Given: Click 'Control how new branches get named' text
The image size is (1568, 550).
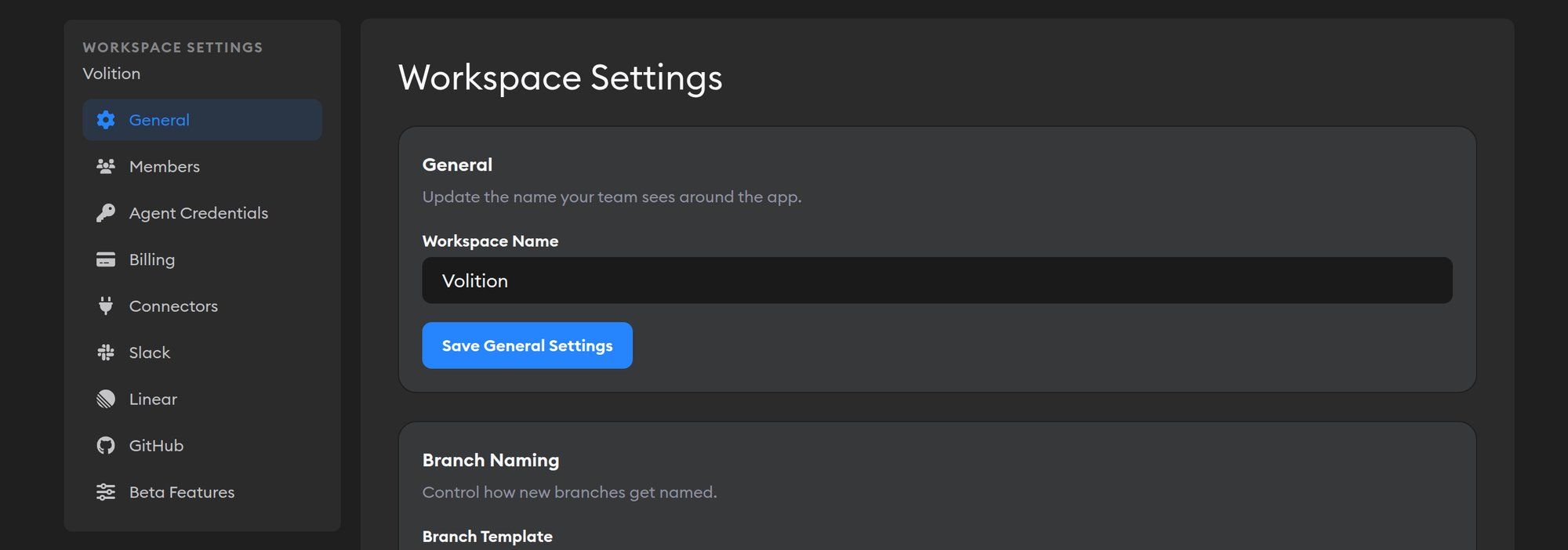Looking at the screenshot, I should click(x=569, y=493).
